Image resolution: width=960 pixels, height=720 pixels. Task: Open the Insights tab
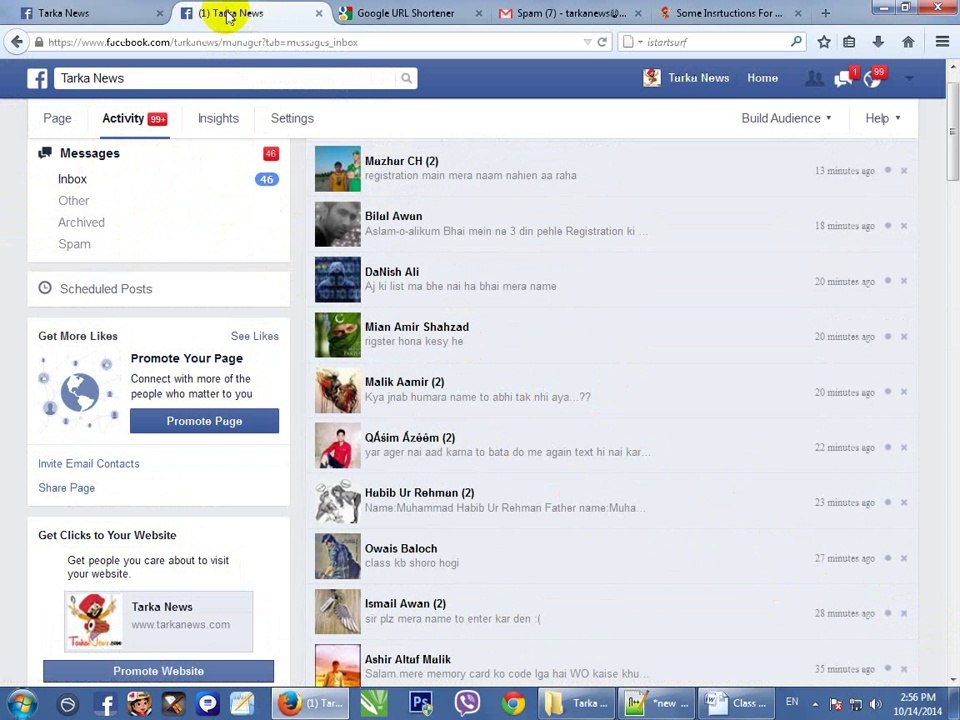(218, 118)
